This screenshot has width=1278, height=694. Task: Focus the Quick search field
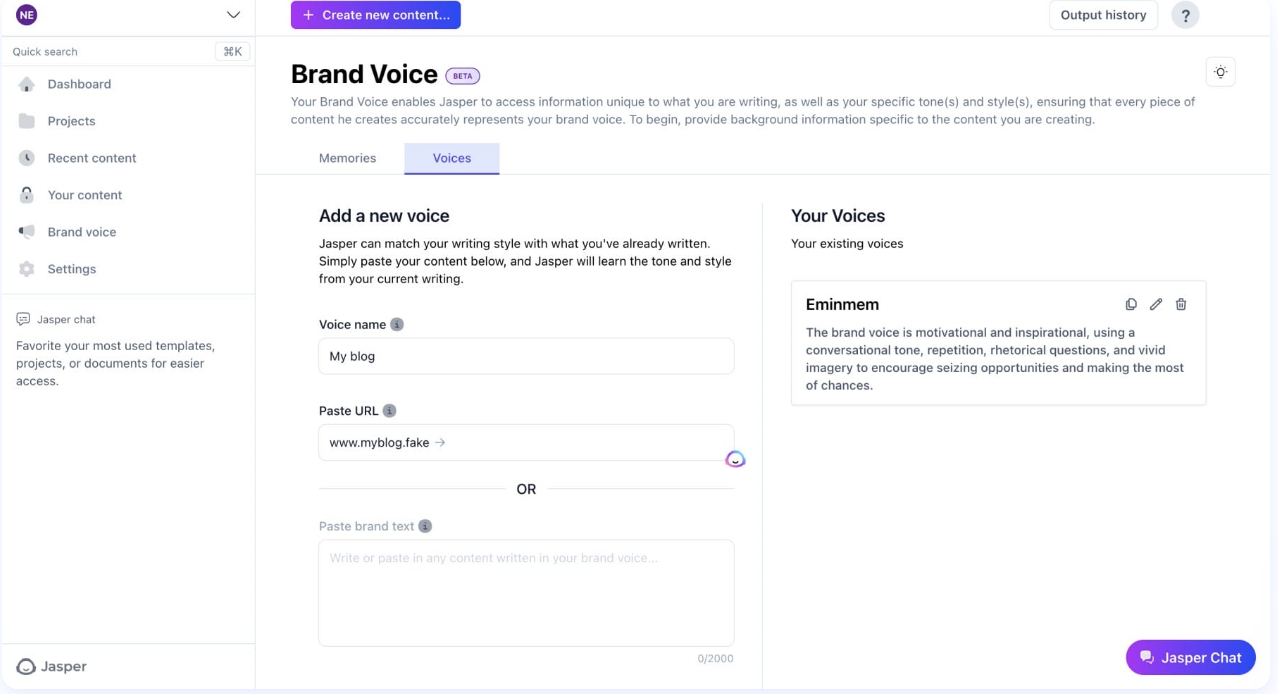pyautogui.click(x=127, y=52)
